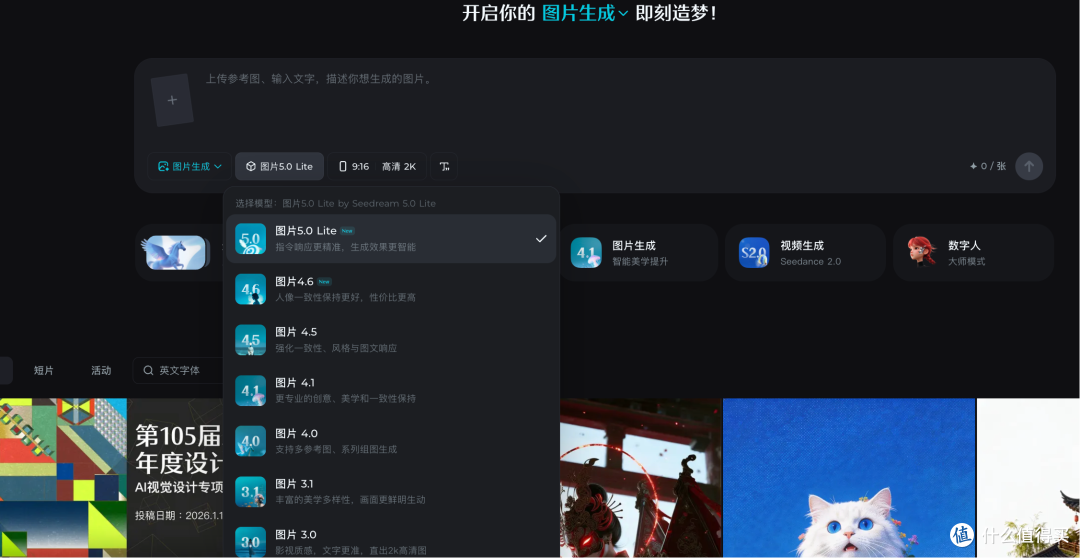Screen dimensions: 1080x558
Task: Click the 4.0 model thumbnail icon
Action: (251, 441)
